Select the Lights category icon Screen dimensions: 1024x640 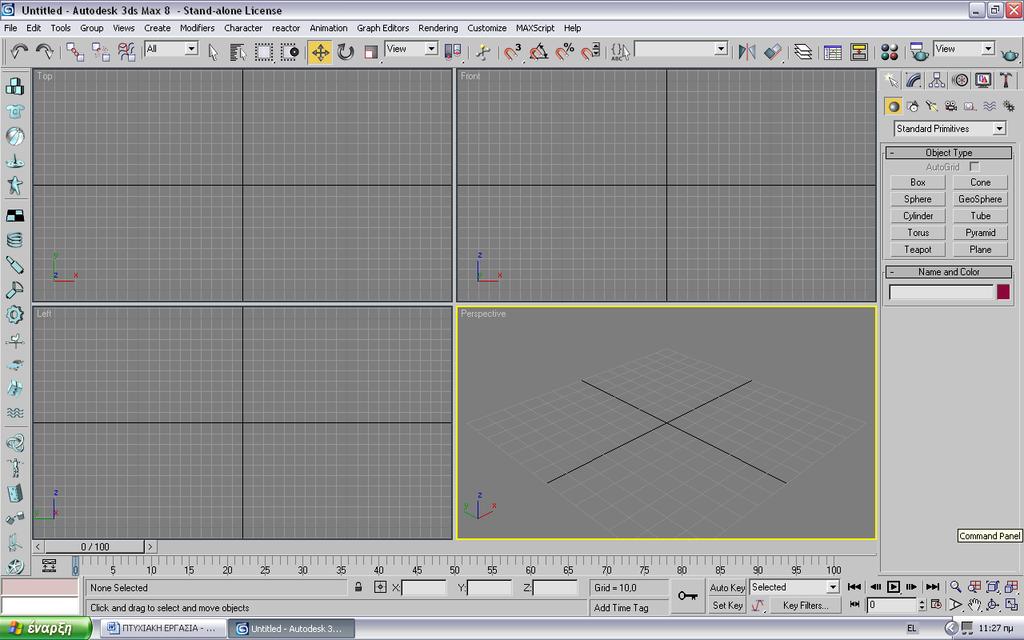click(932, 106)
